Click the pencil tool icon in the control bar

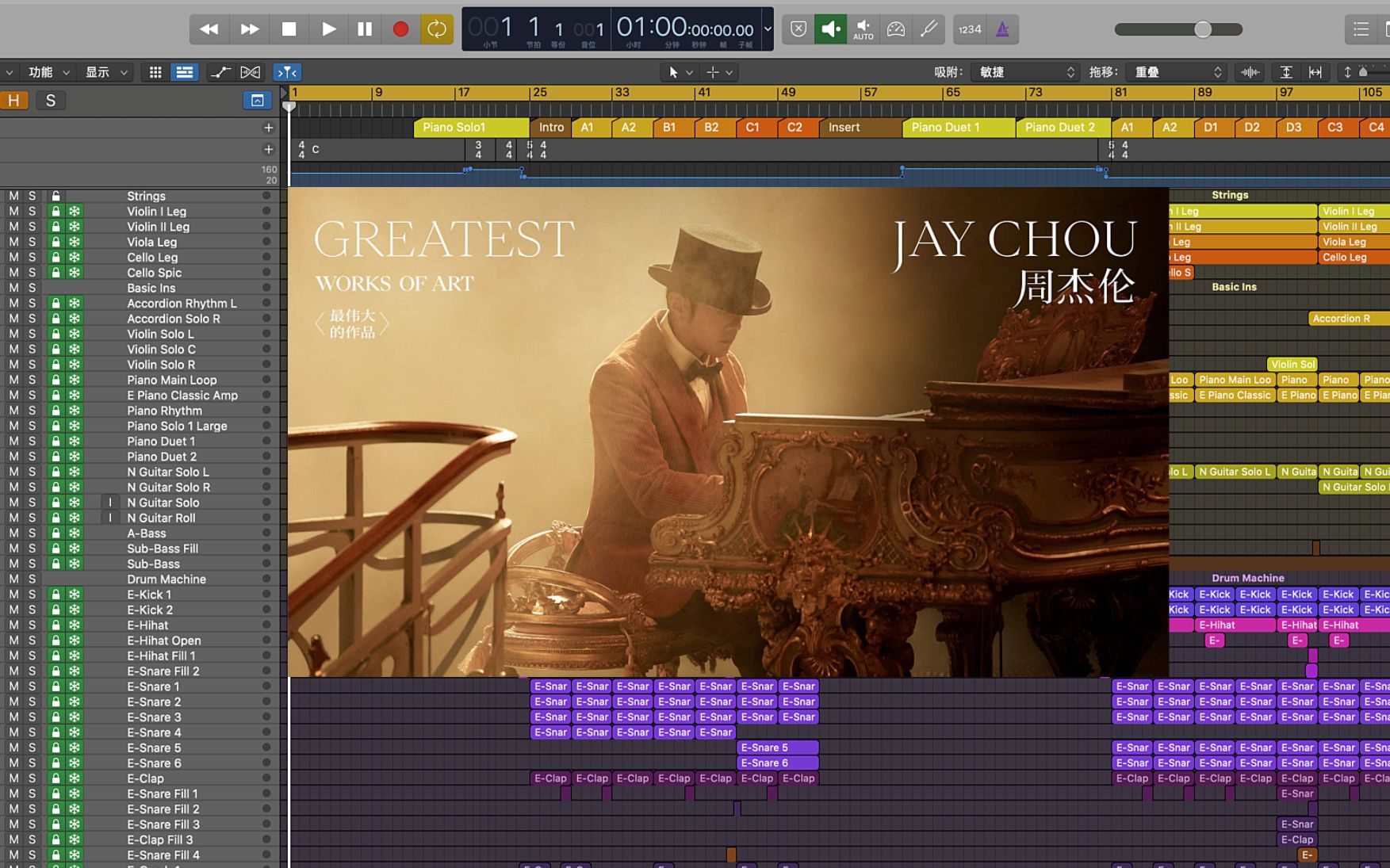pyautogui.click(x=929, y=29)
